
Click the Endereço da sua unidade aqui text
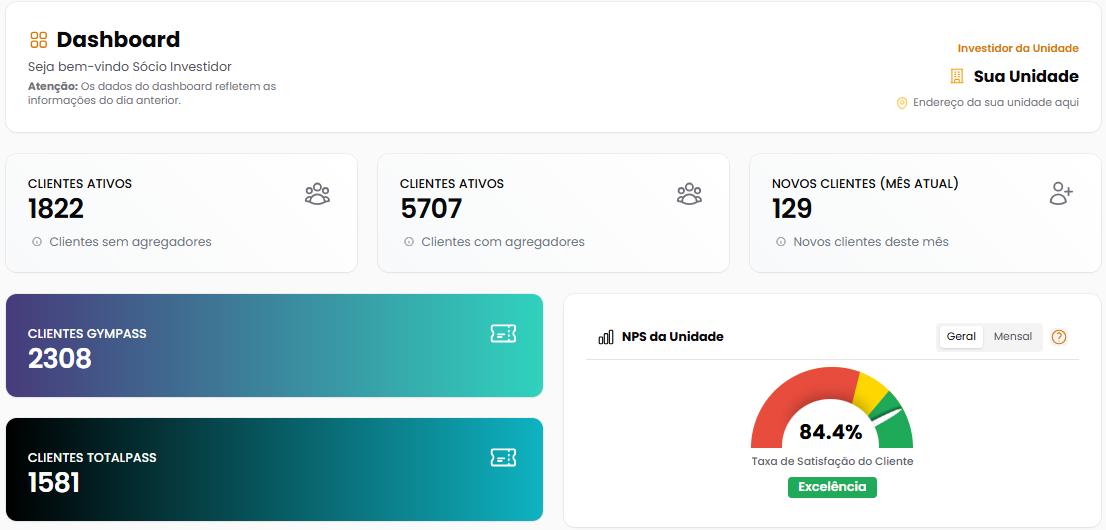pyautogui.click(x=996, y=102)
